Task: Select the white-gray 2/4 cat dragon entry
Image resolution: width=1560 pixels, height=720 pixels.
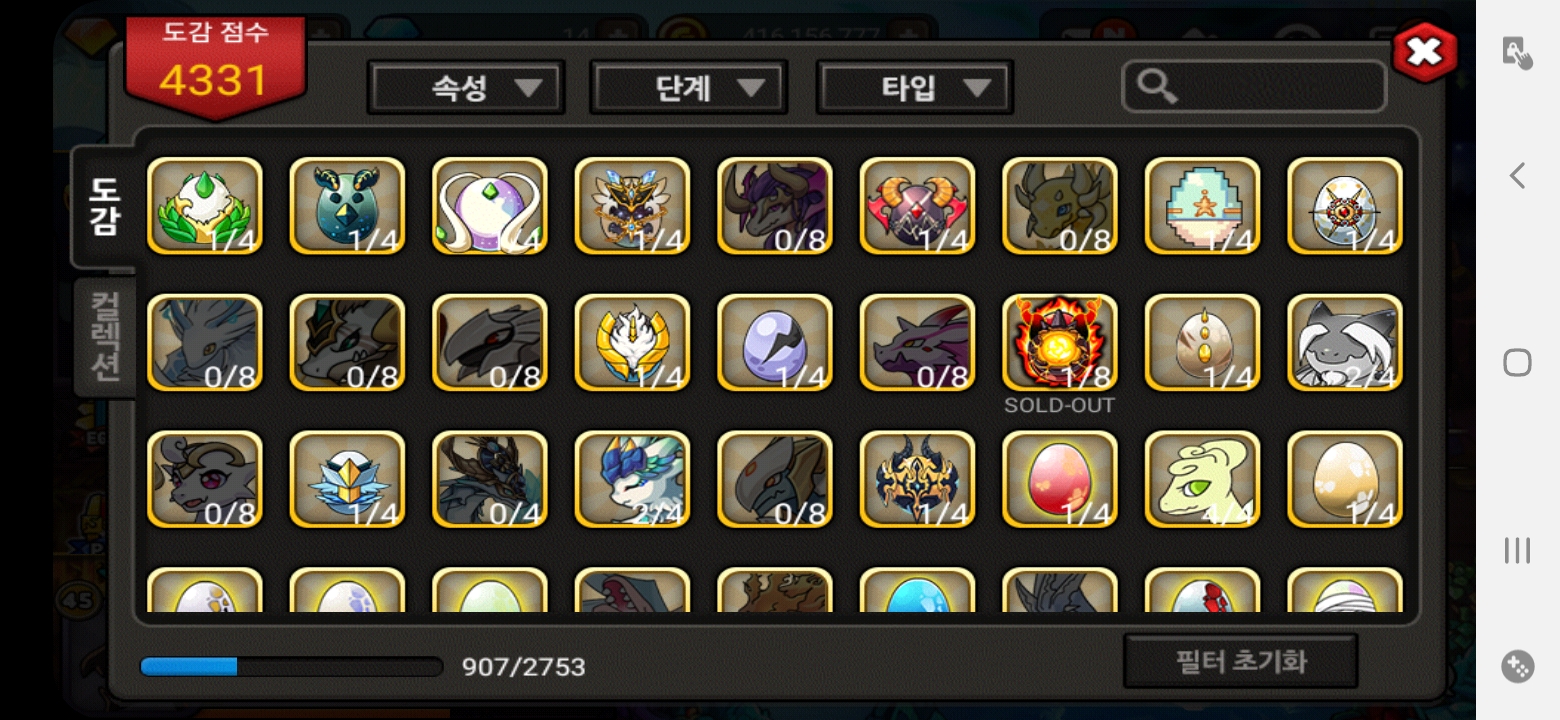Action: coord(1345,343)
